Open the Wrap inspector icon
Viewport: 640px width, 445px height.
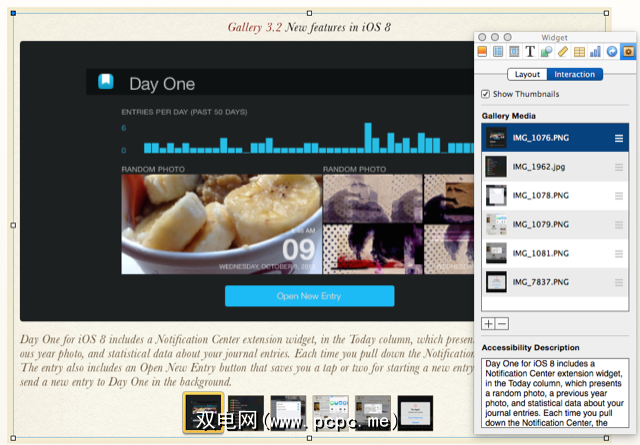[x=514, y=51]
